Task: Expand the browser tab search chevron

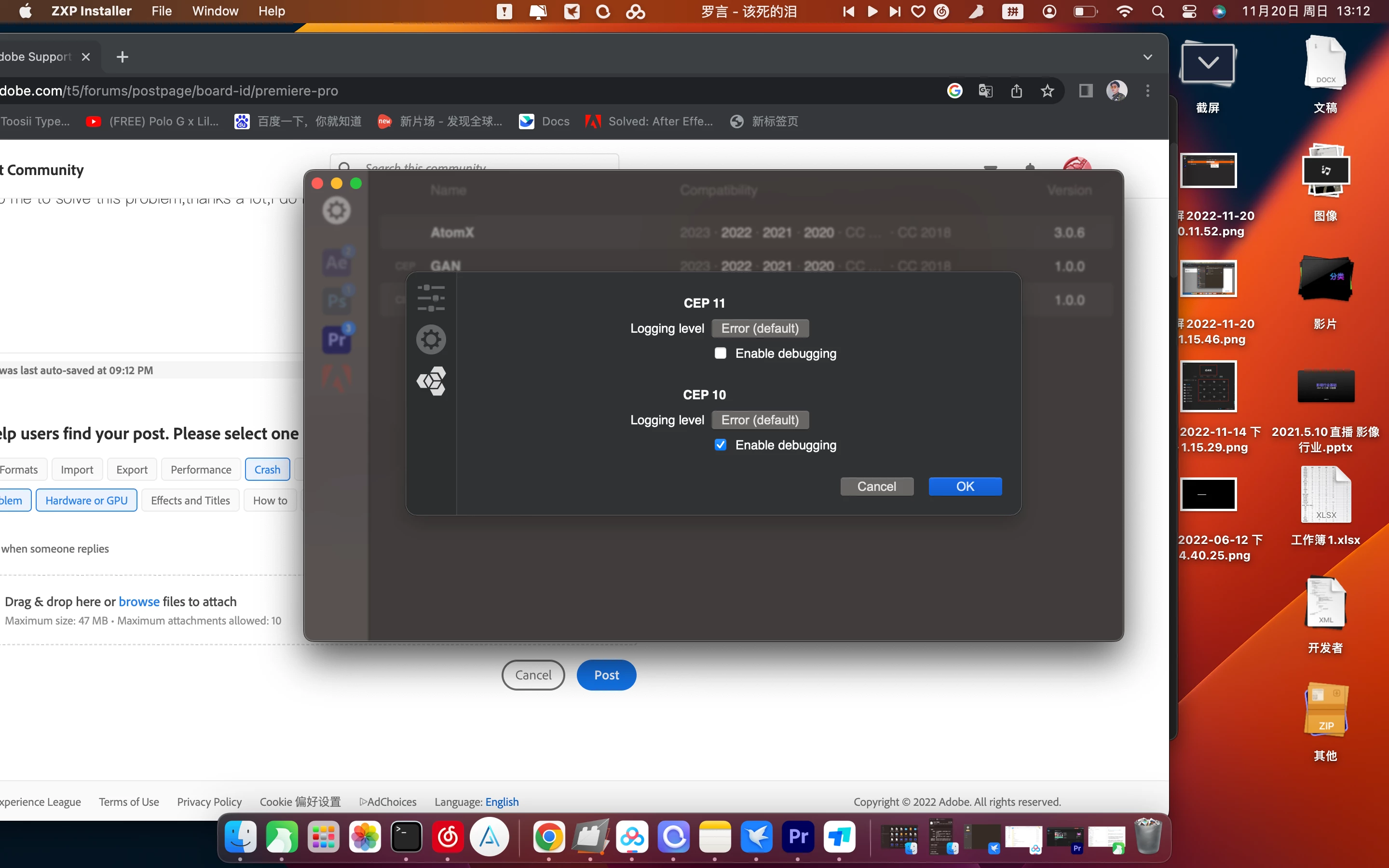Action: point(1147,57)
